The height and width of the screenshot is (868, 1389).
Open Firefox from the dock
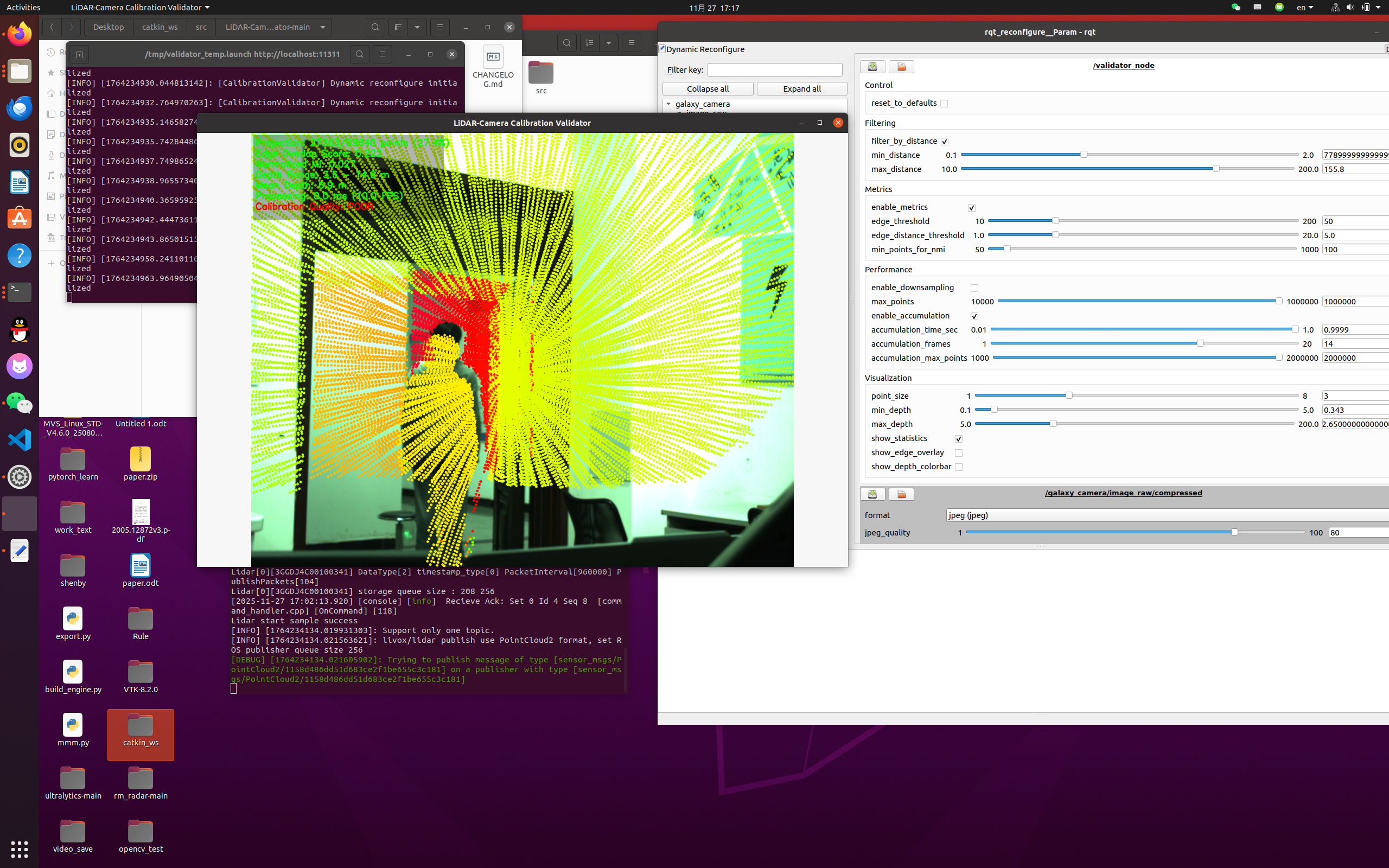click(20, 34)
